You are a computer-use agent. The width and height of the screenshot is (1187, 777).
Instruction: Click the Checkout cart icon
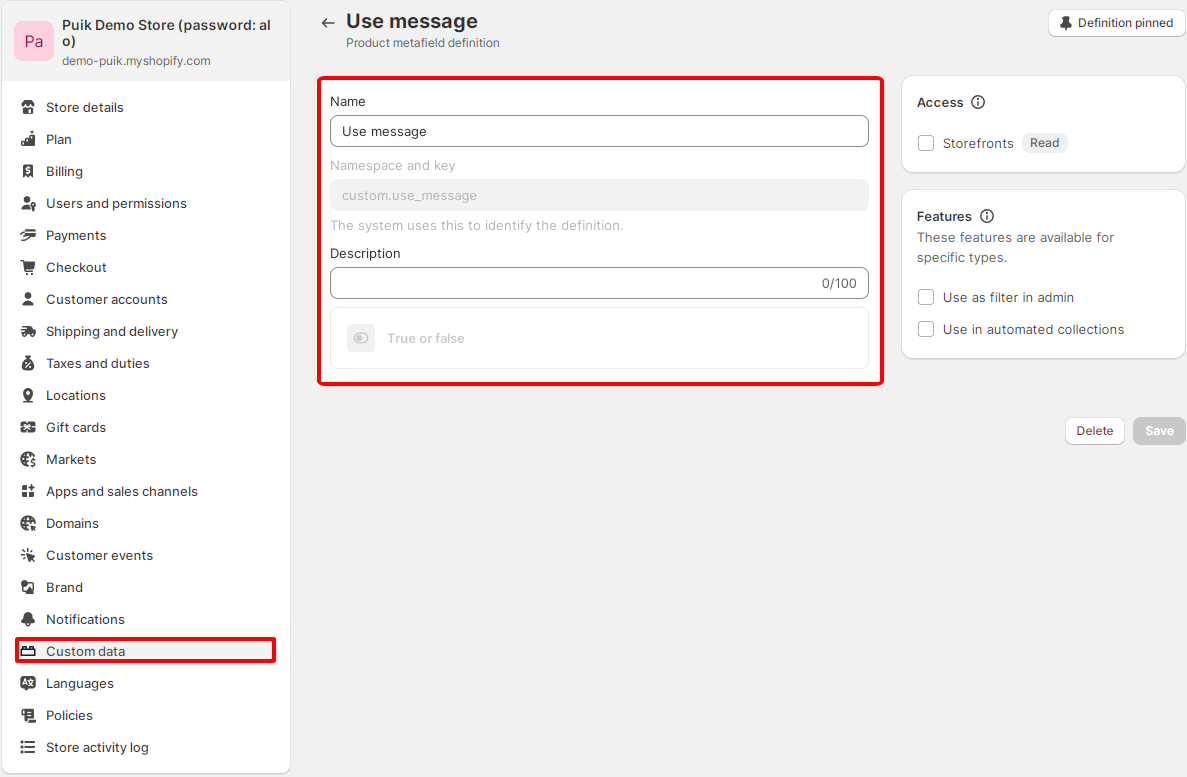tap(28, 267)
